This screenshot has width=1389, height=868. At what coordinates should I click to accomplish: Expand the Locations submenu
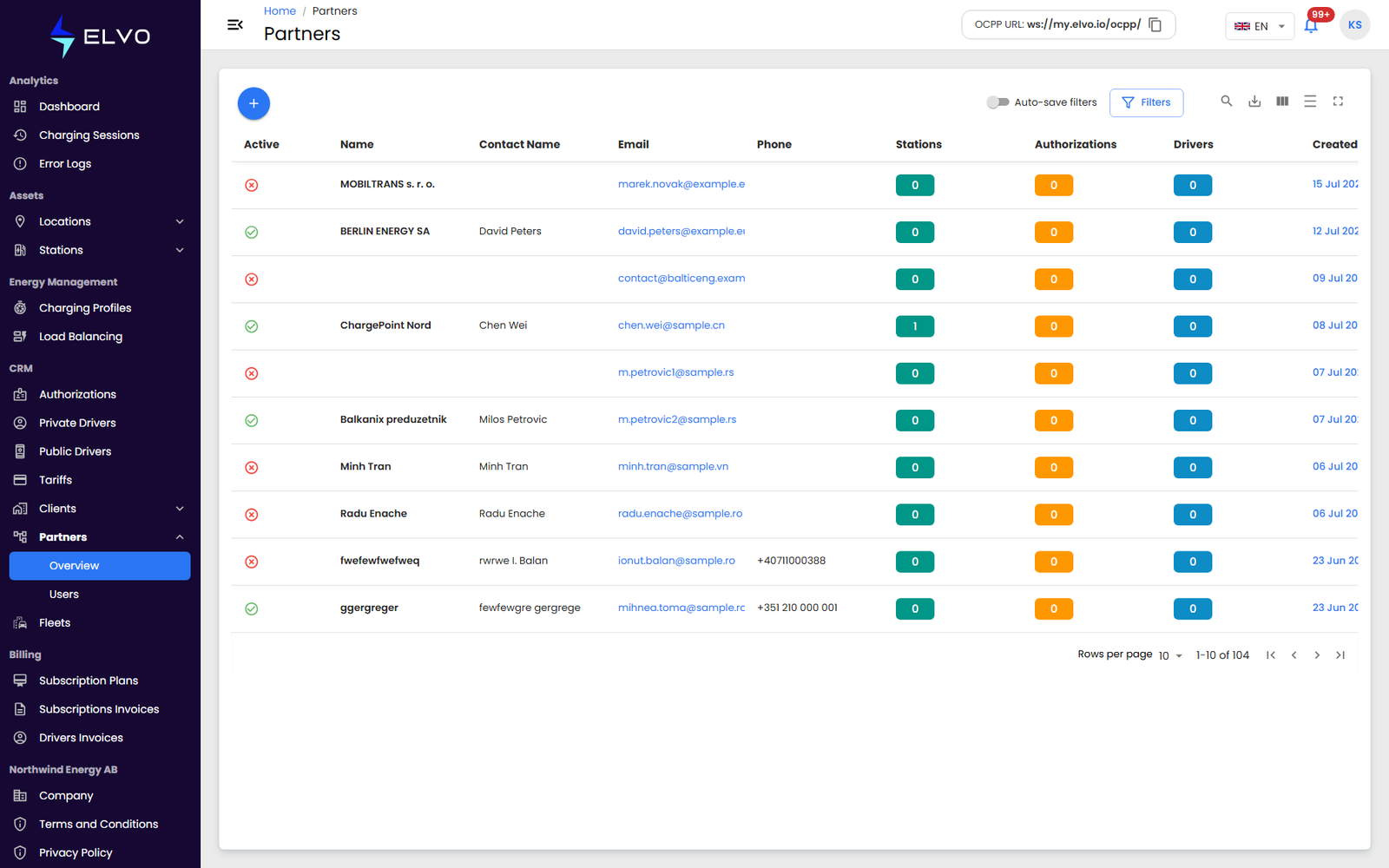pyautogui.click(x=180, y=221)
